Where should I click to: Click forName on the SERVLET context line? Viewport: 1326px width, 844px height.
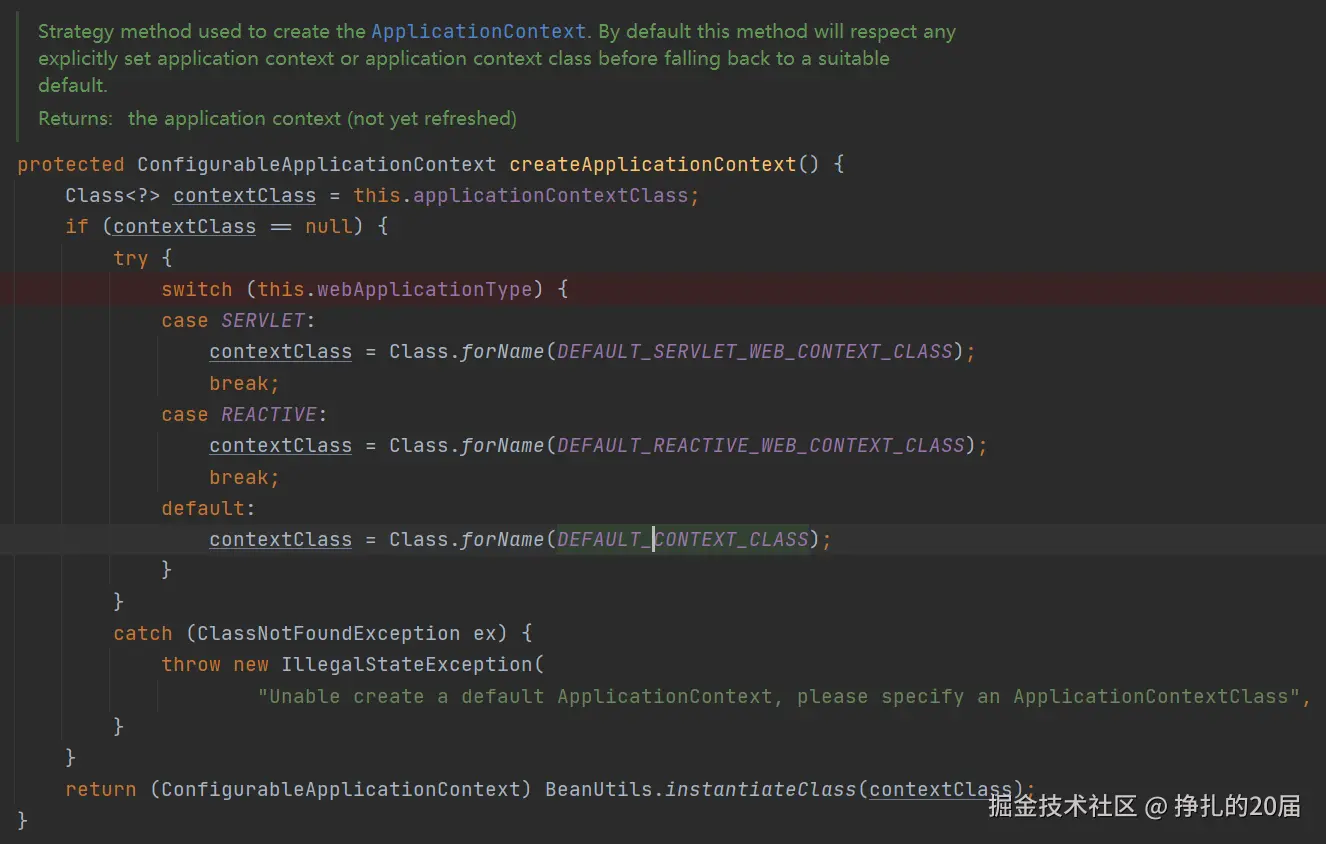(x=503, y=352)
